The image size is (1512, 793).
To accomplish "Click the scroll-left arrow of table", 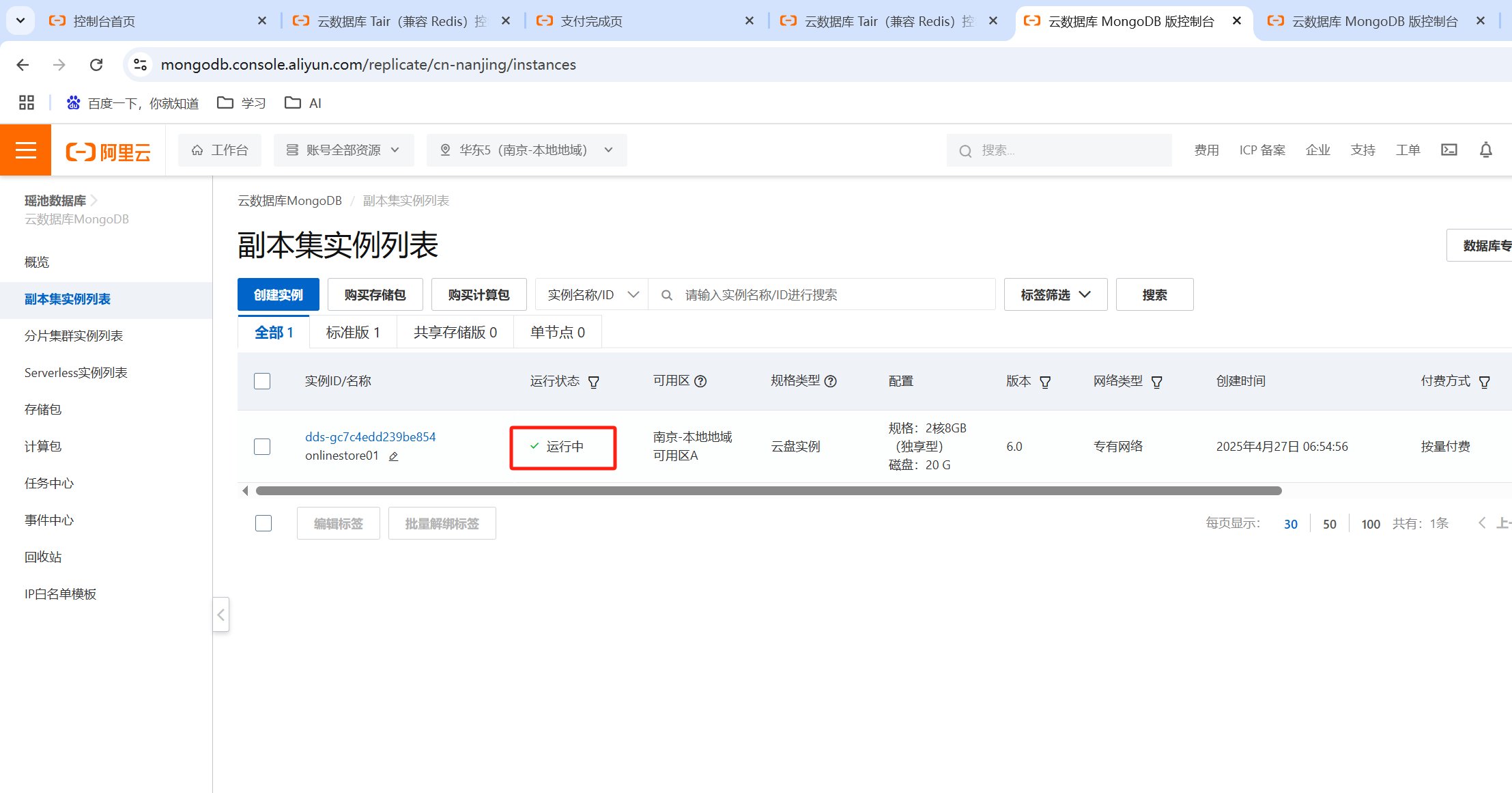I will point(245,490).
